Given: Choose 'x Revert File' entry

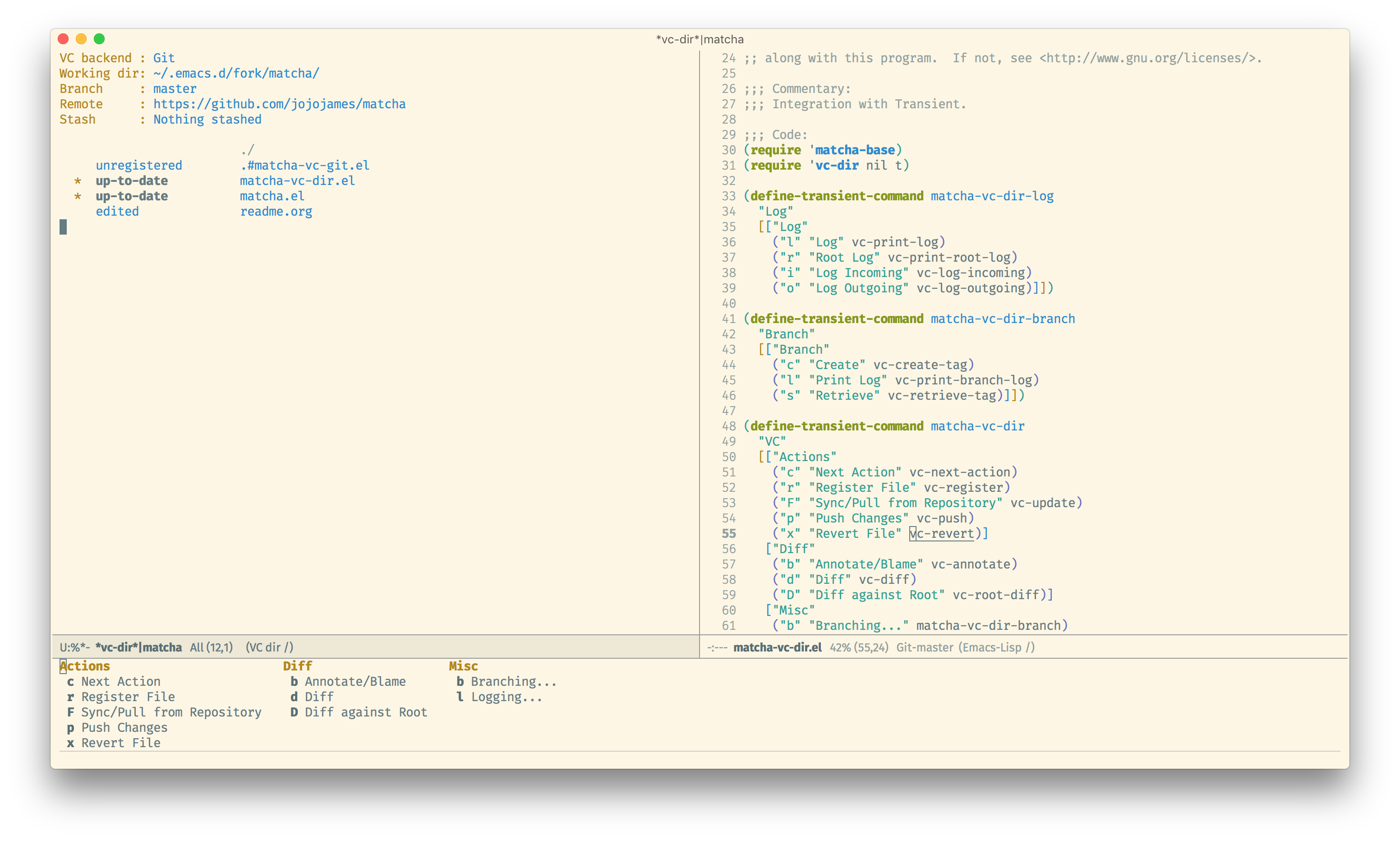Looking at the screenshot, I should [x=113, y=743].
